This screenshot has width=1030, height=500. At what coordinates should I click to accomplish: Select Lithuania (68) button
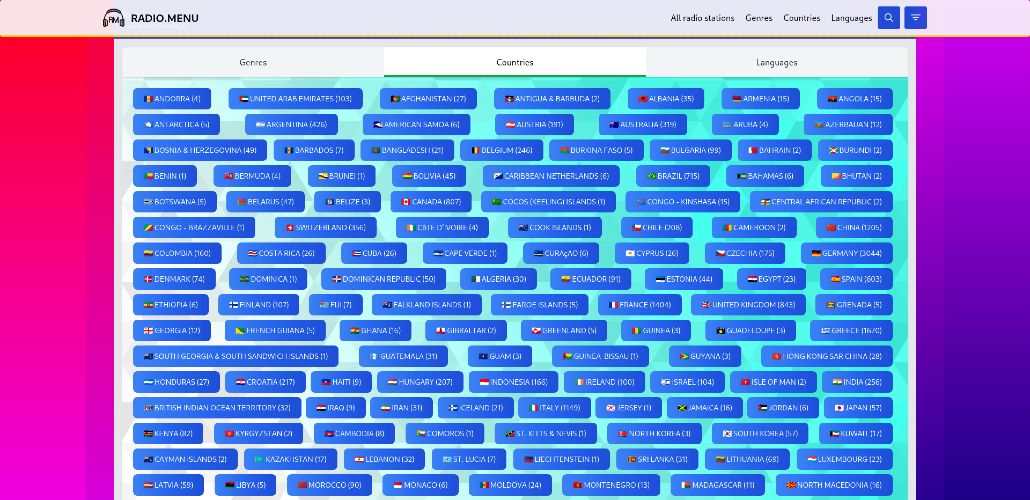coord(748,459)
